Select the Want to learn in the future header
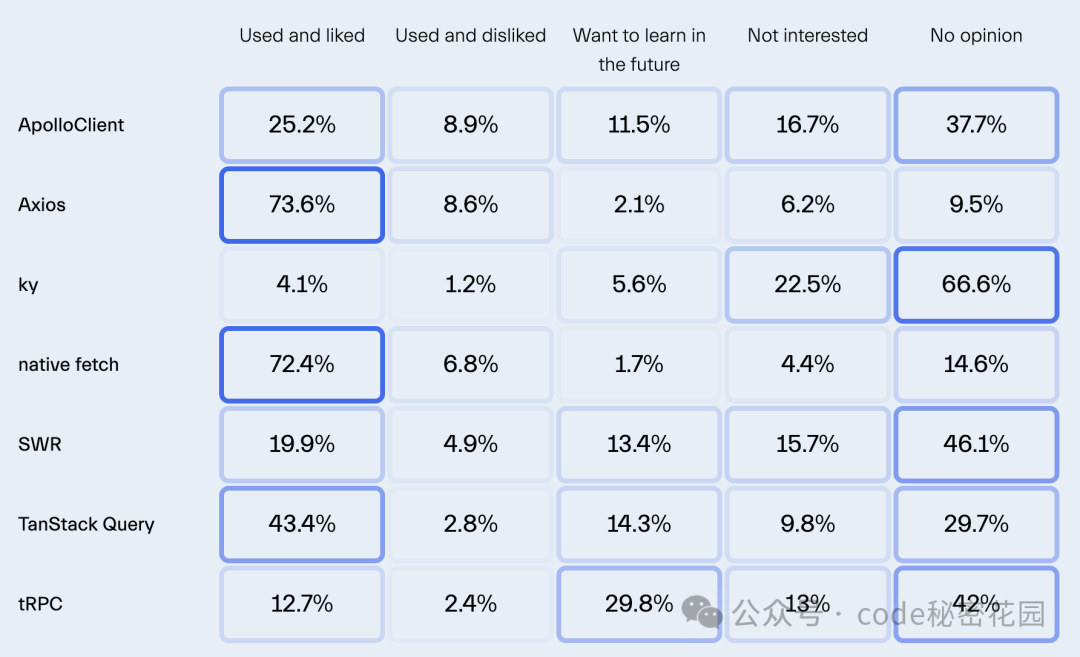Viewport: 1080px width, 657px height. (638, 50)
